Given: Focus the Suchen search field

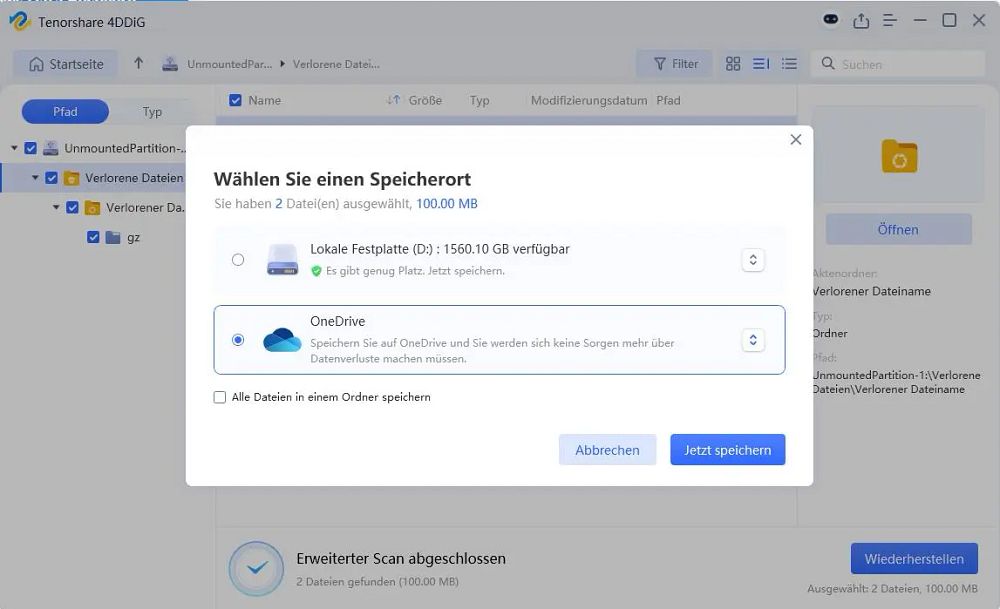Looking at the screenshot, I should click(898, 64).
